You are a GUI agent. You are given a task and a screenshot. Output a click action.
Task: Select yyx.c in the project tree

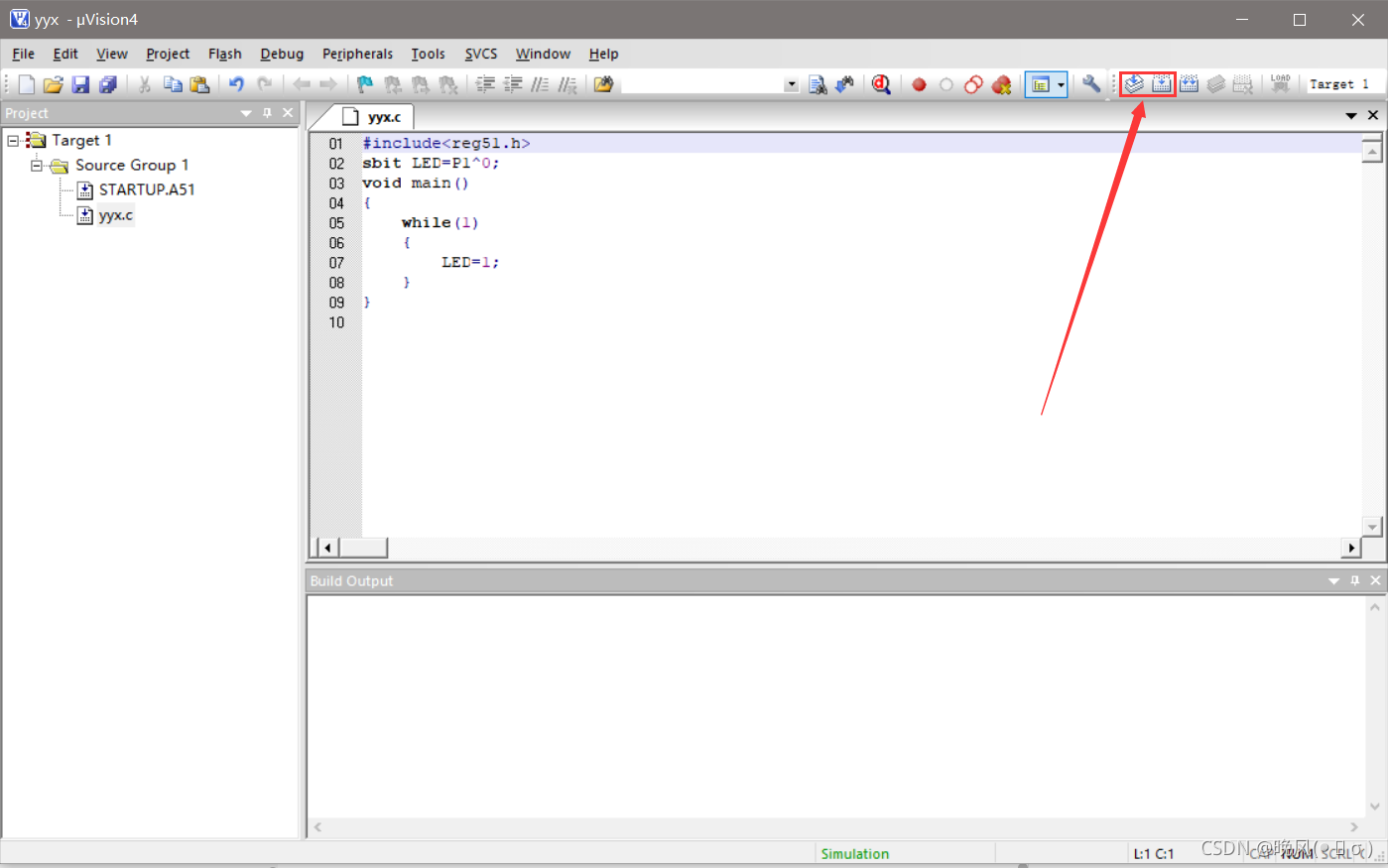(115, 215)
